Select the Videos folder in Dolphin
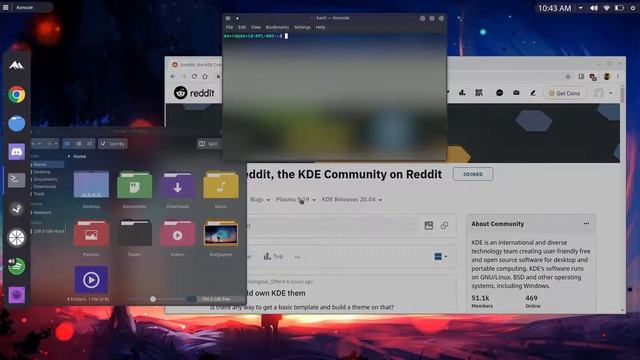 pos(178,238)
